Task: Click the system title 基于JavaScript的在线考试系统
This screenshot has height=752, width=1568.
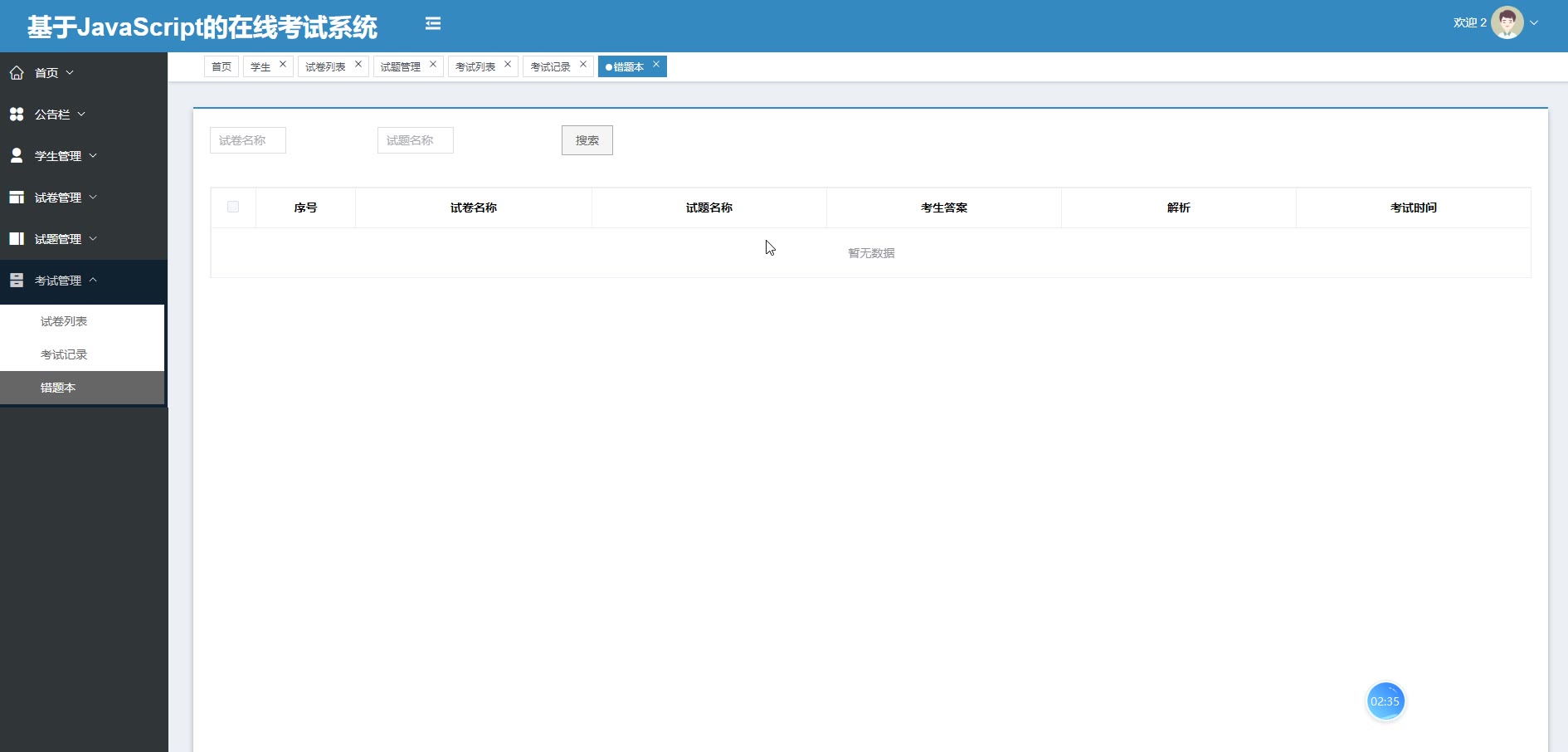Action: (x=202, y=27)
